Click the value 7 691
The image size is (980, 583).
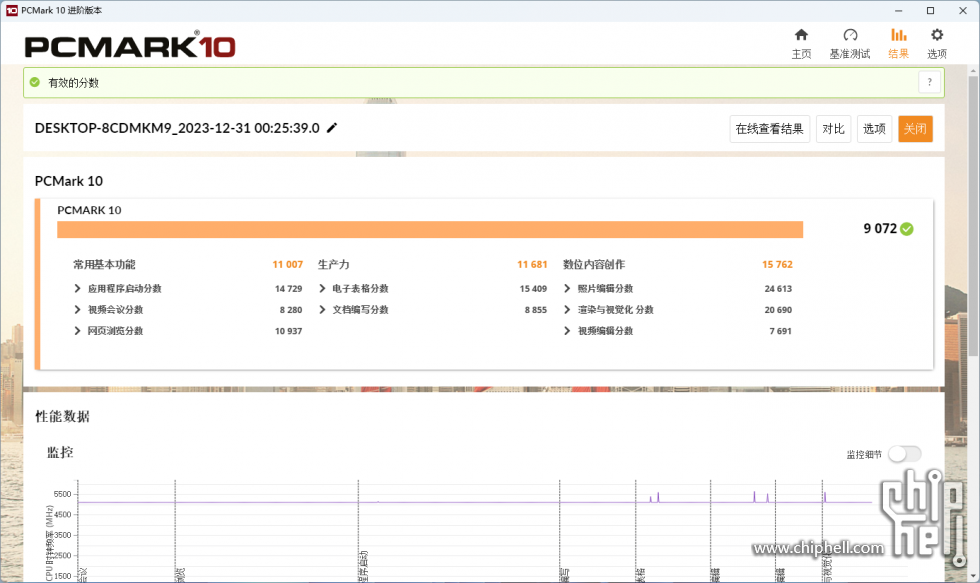coord(781,331)
